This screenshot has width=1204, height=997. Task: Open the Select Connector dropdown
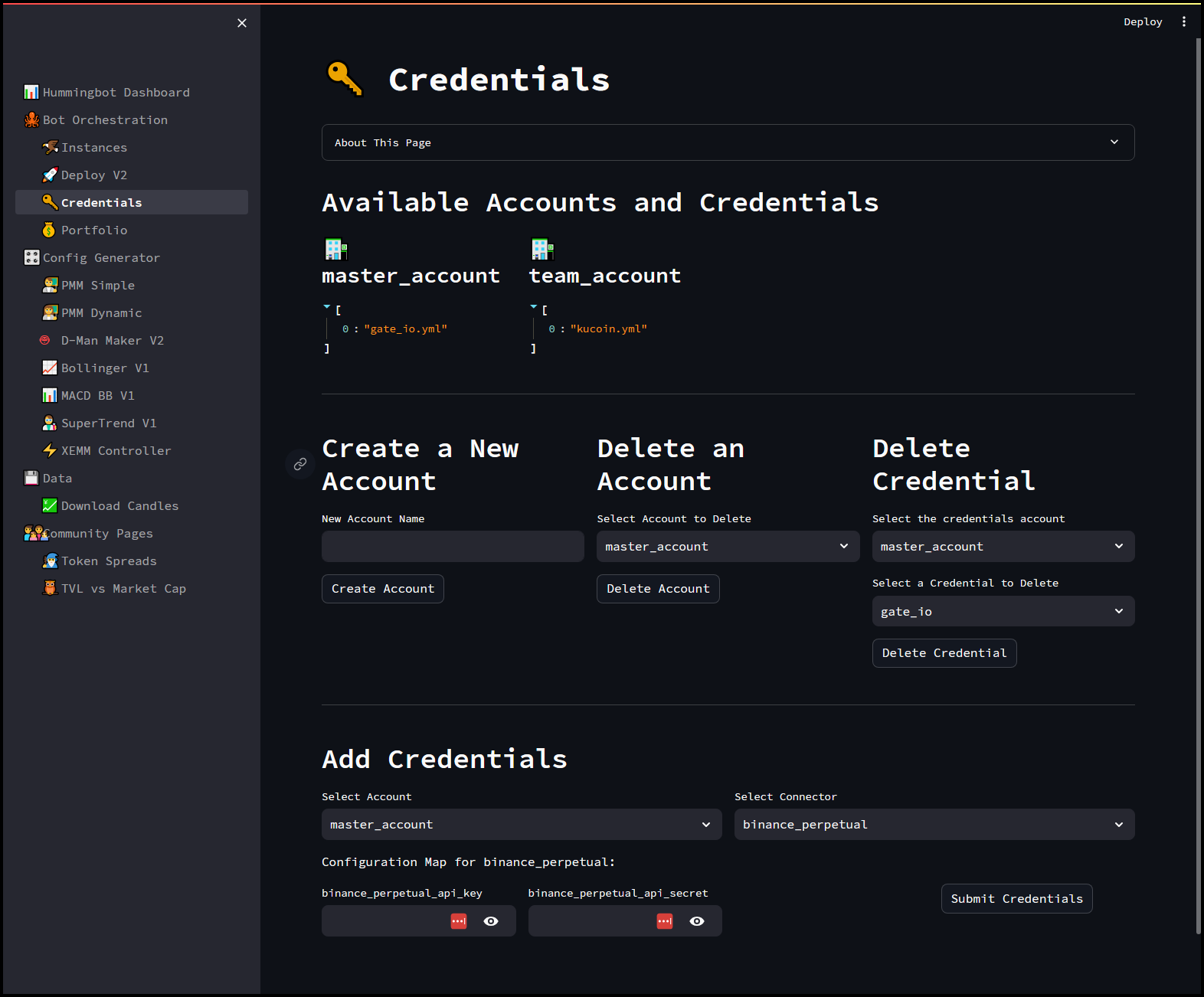pos(934,825)
